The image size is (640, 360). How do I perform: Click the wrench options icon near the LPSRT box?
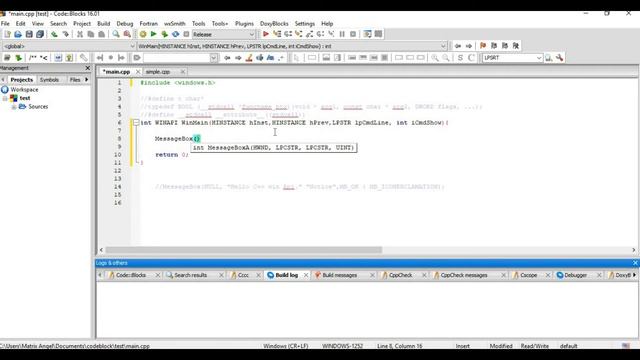point(560,58)
